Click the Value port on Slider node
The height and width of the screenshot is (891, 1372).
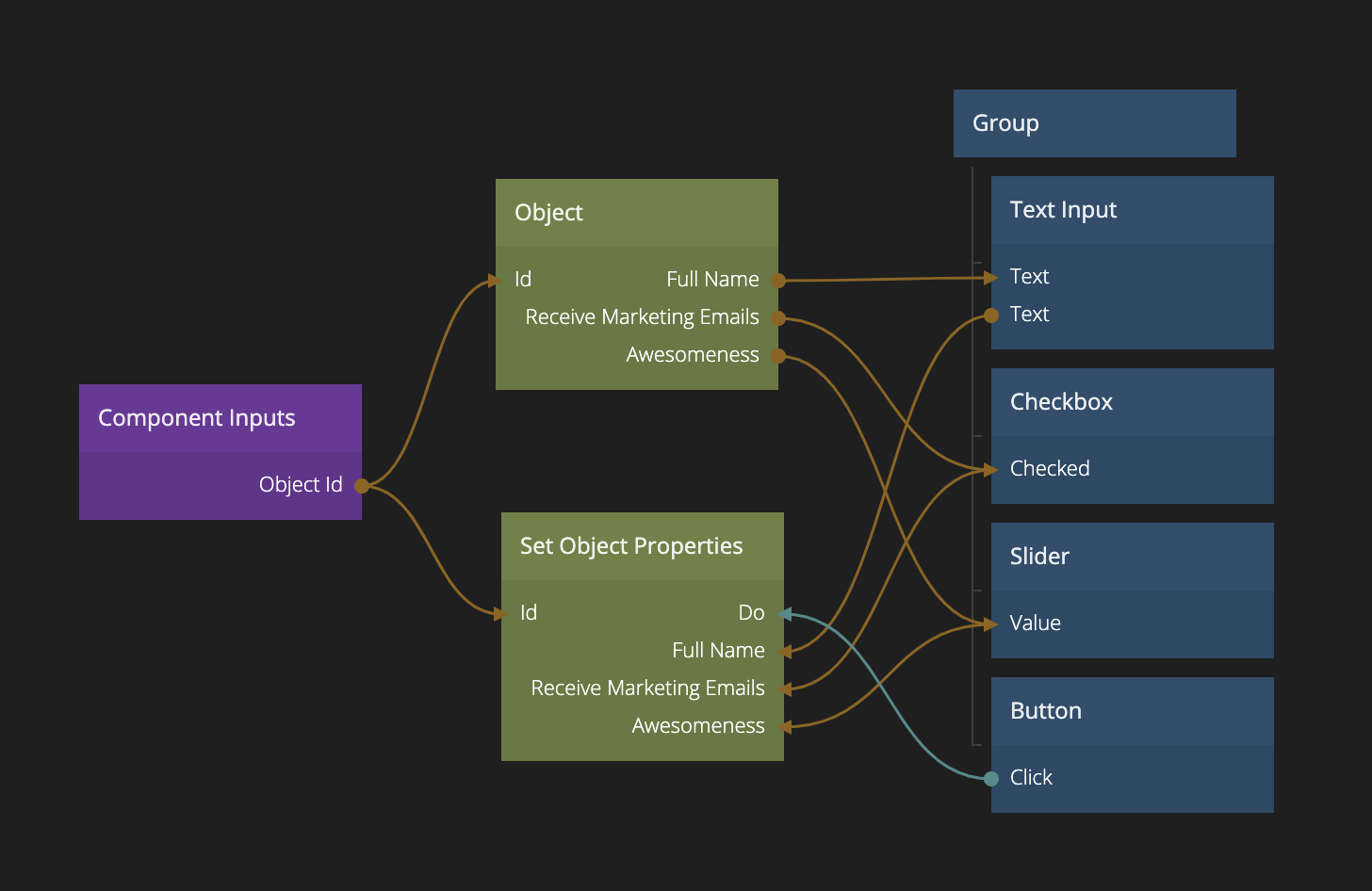tap(991, 624)
